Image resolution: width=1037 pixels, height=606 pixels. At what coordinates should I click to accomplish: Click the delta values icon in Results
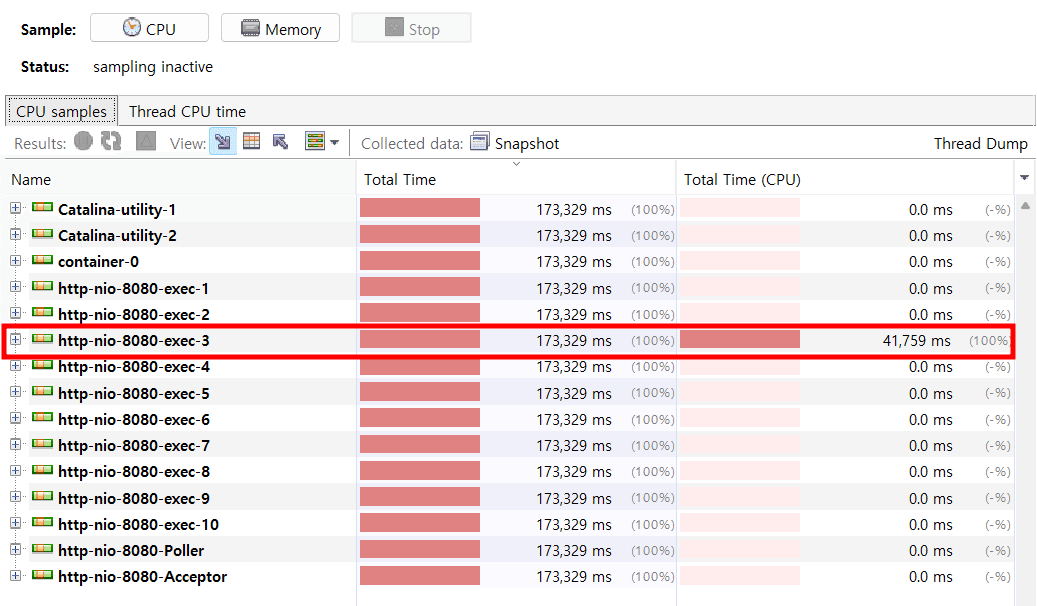point(146,142)
